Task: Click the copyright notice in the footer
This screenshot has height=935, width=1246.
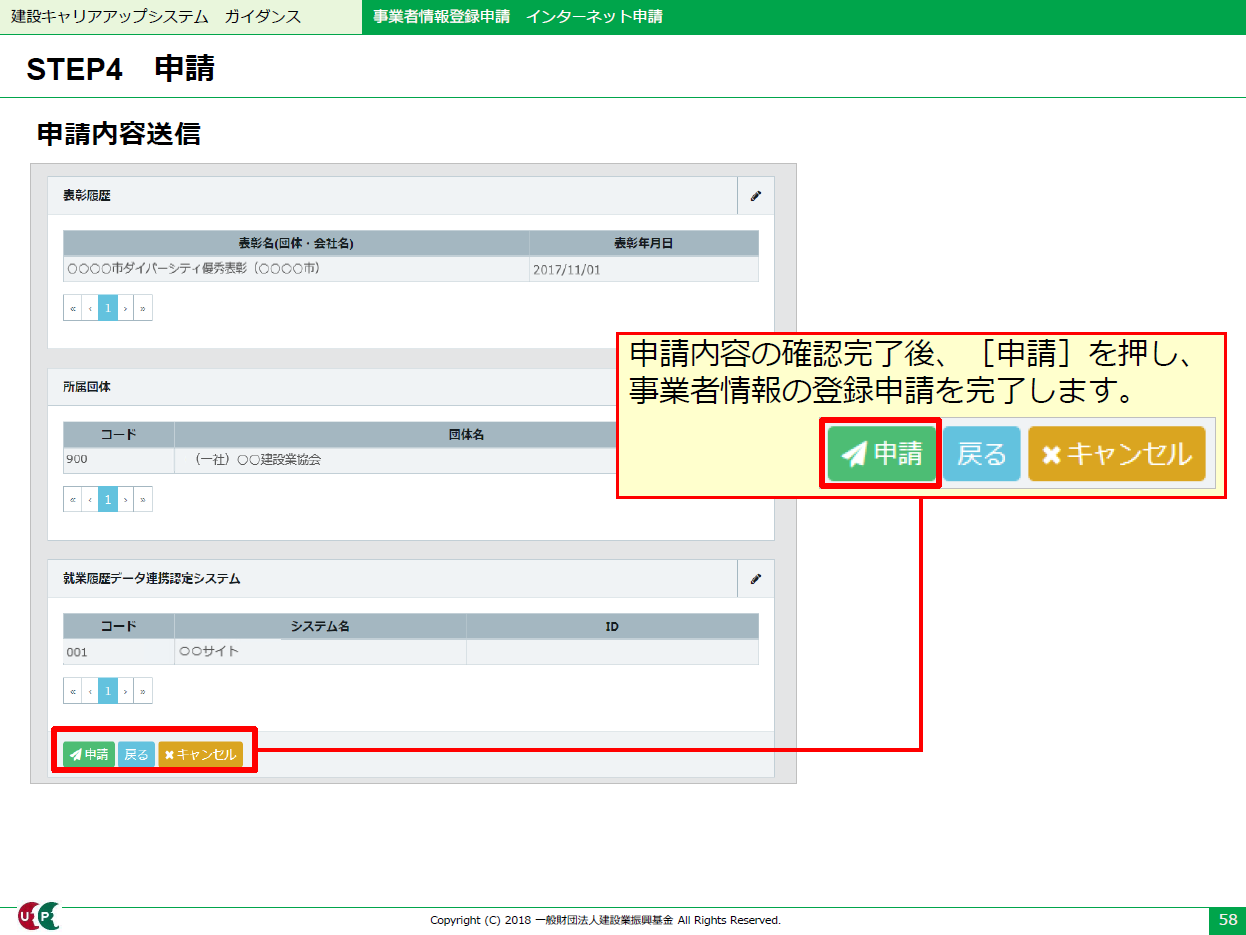Action: click(605, 920)
